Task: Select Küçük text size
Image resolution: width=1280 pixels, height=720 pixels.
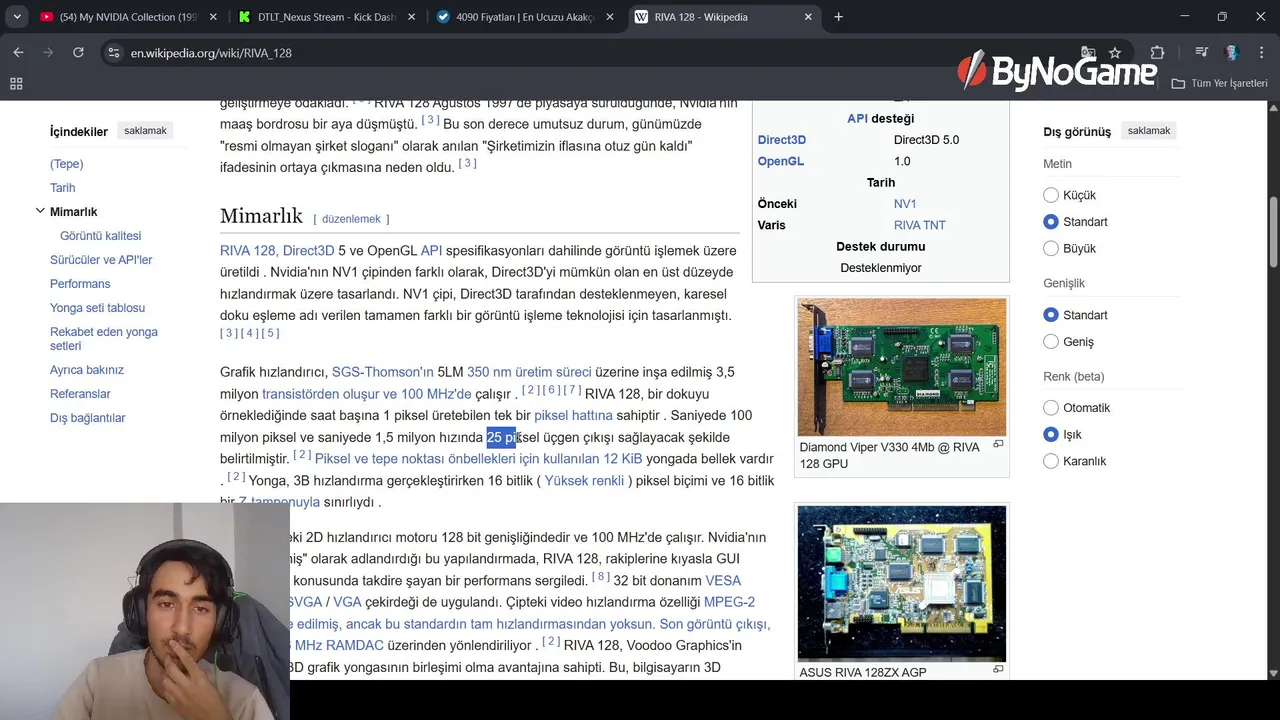Action: (x=1051, y=195)
